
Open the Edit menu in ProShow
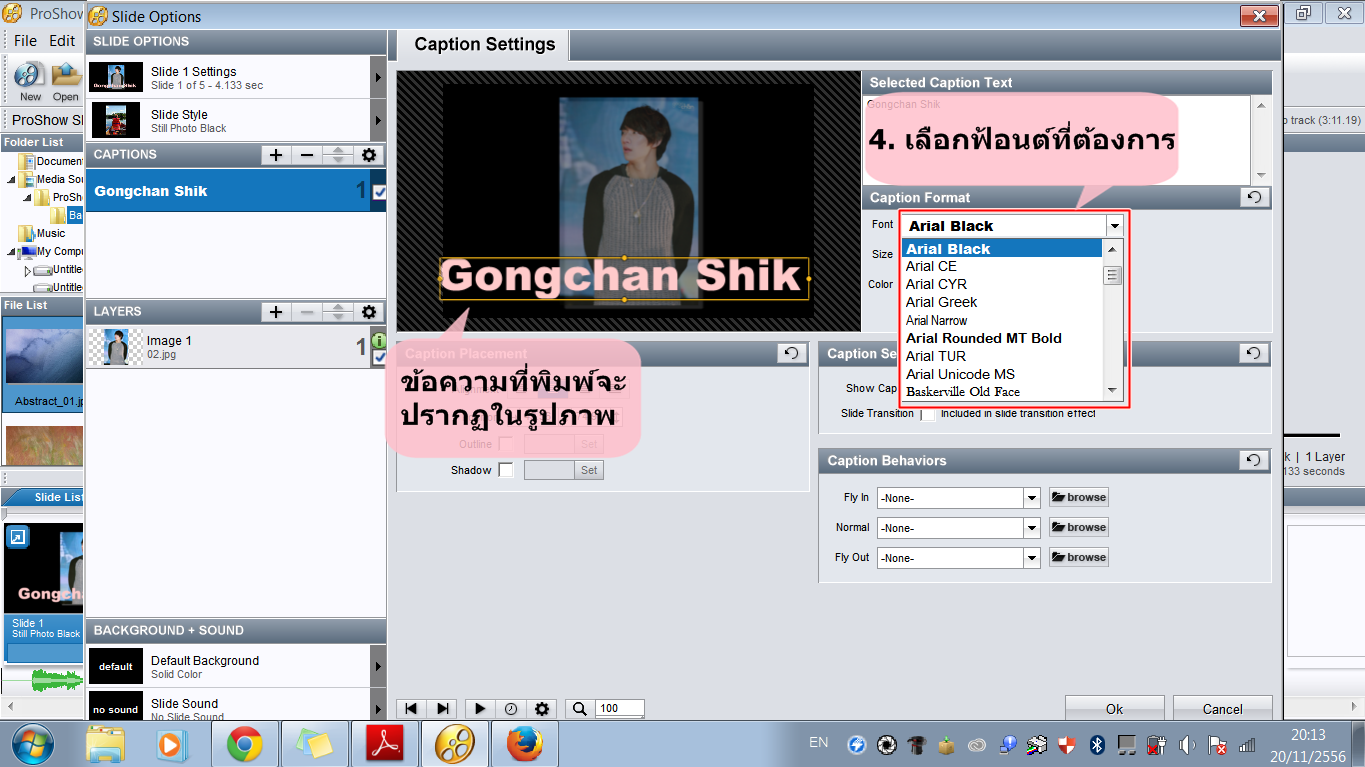(x=62, y=41)
